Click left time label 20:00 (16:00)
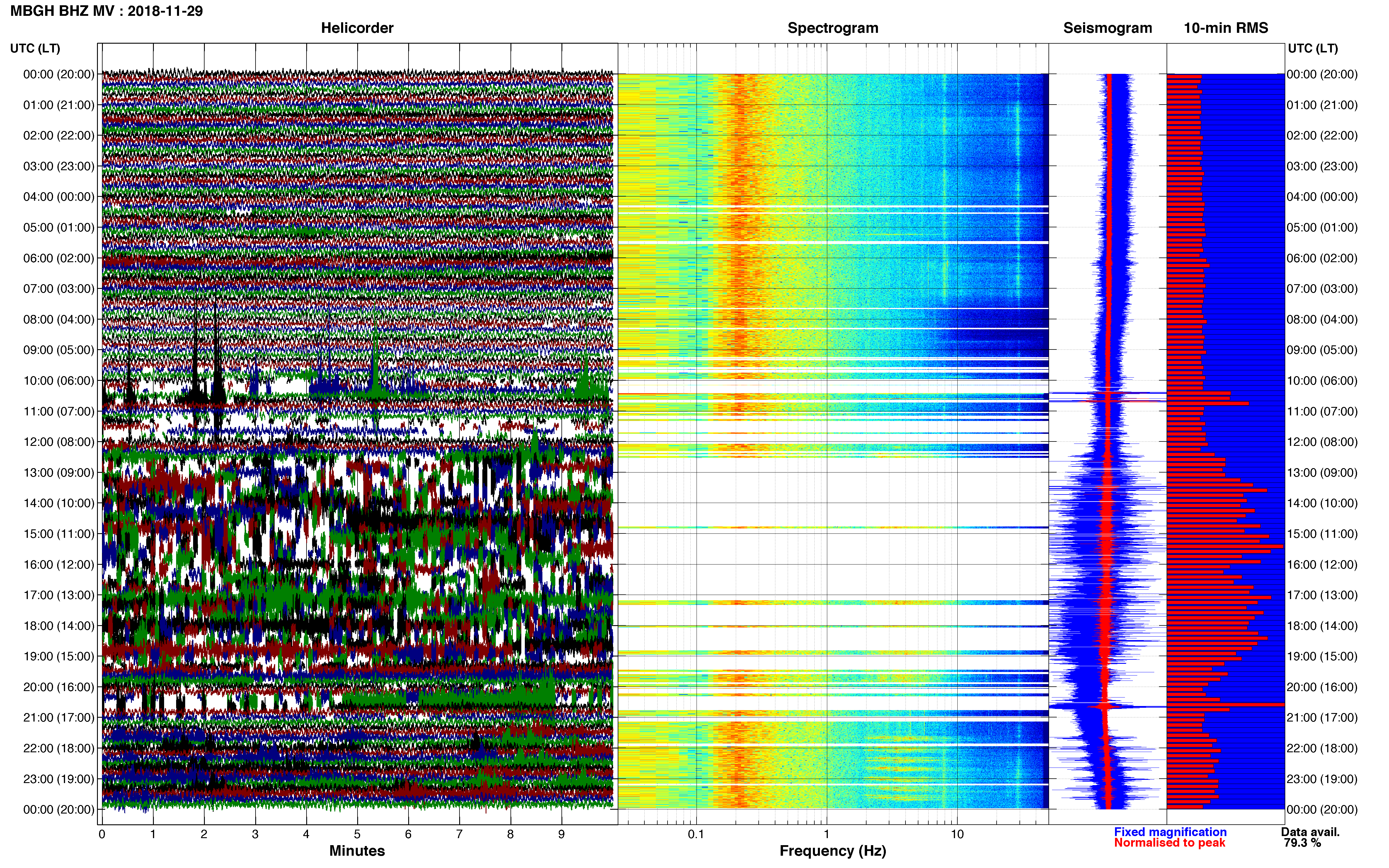 (59, 687)
